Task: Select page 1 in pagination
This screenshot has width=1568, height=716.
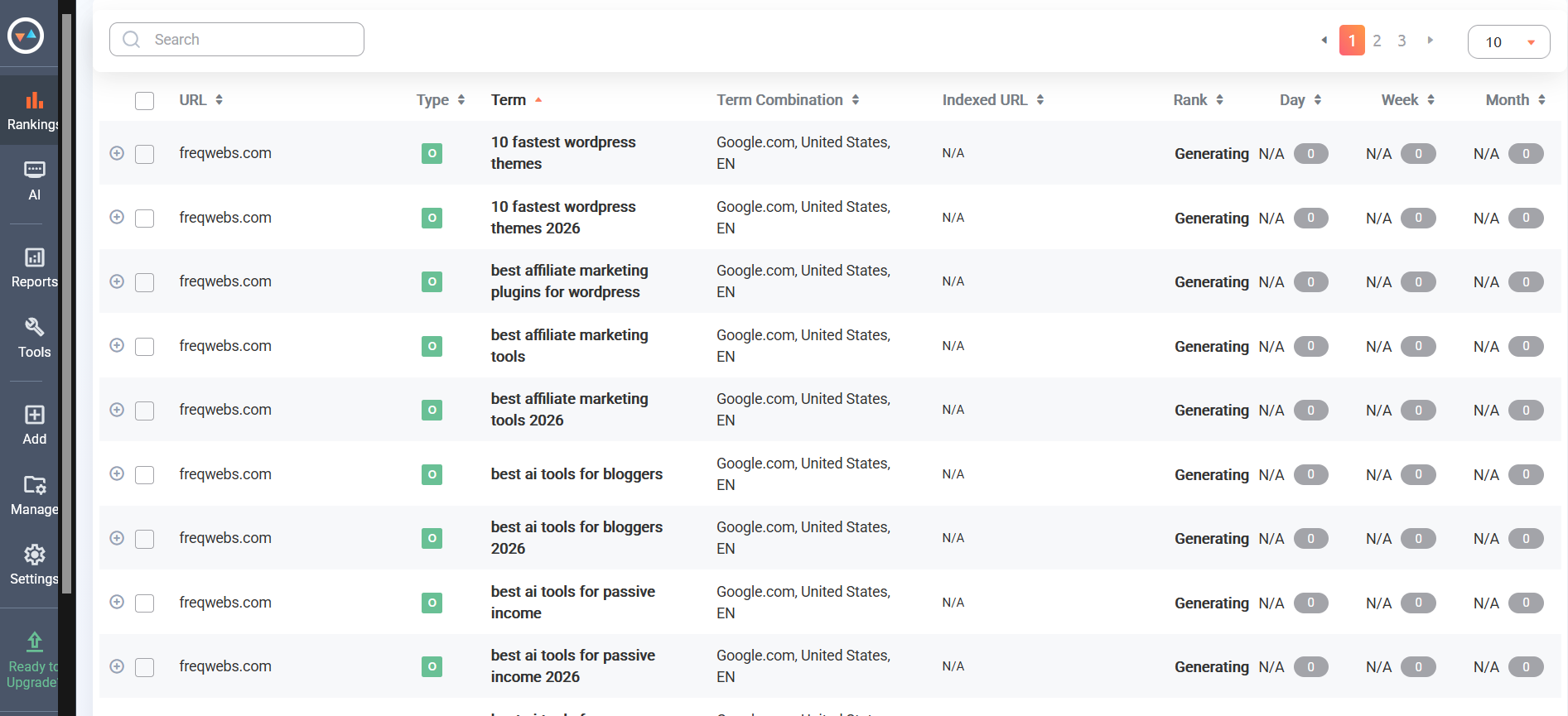Action: tap(1352, 41)
